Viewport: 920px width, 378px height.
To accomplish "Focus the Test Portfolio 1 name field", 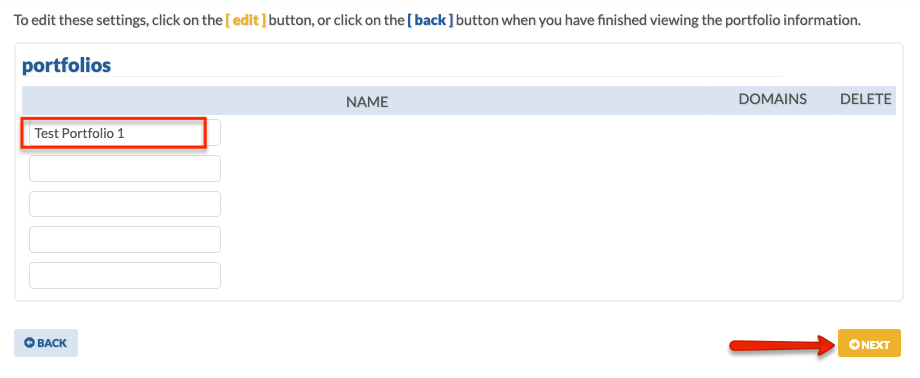I will coord(125,133).
